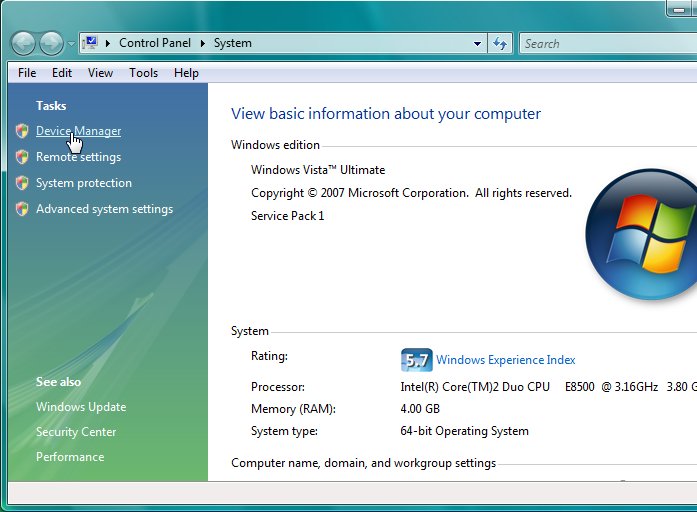Image resolution: width=697 pixels, height=512 pixels.
Task: Click the 'View basic information about your computer' heading
Action: pyautogui.click(x=386, y=114)
